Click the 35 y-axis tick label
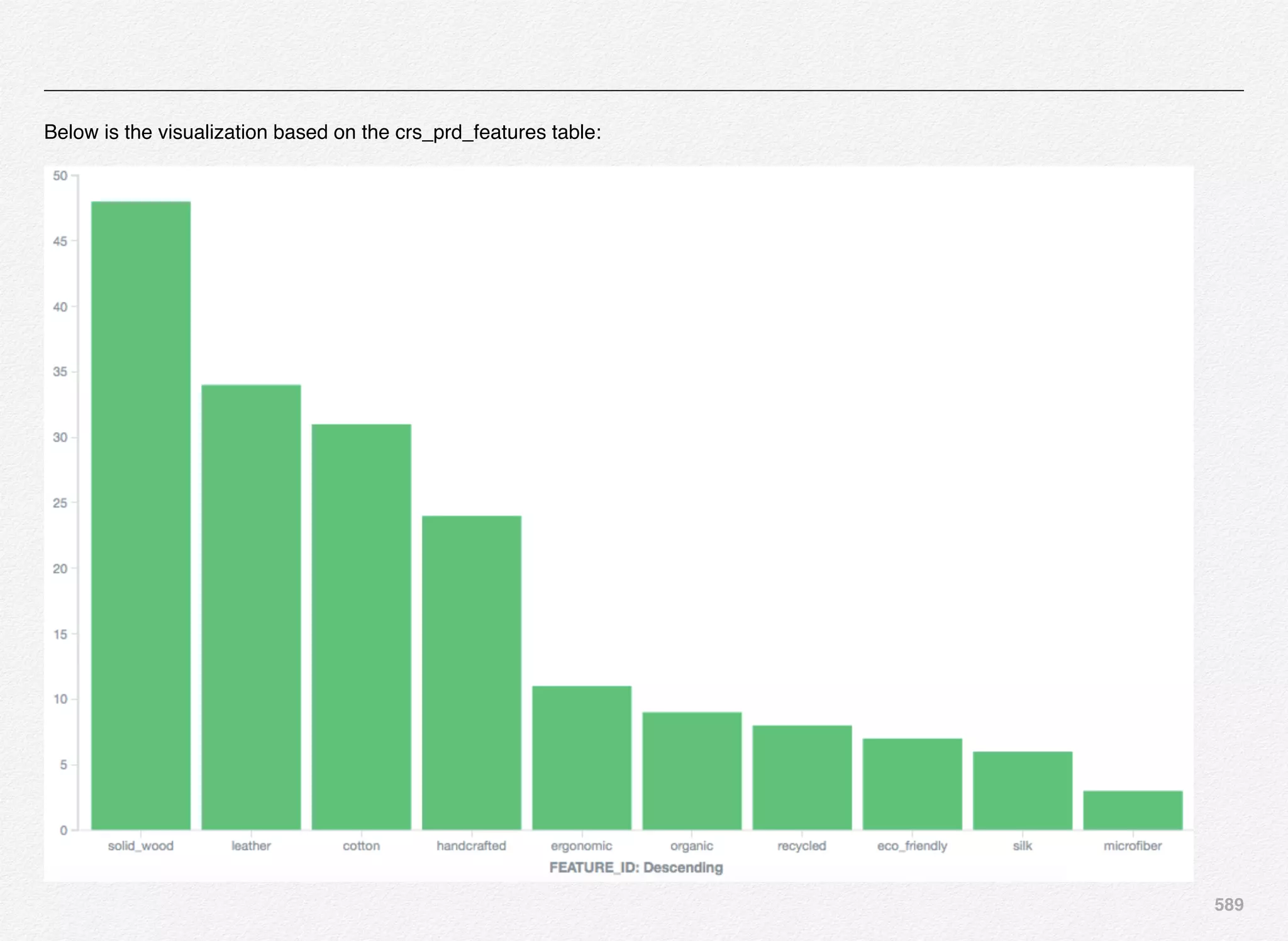Screen dimensions: 1288x941 (60, 372)
